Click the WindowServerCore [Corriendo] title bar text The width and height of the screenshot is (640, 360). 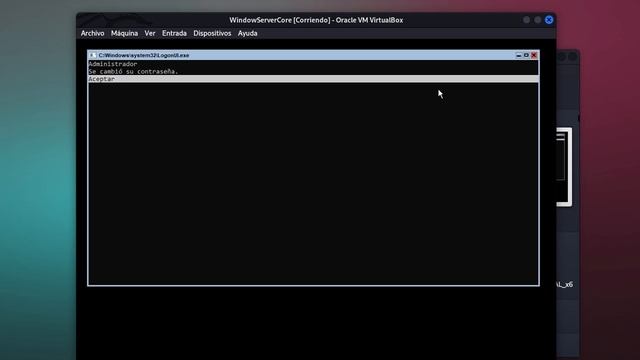tap(316, 20)
